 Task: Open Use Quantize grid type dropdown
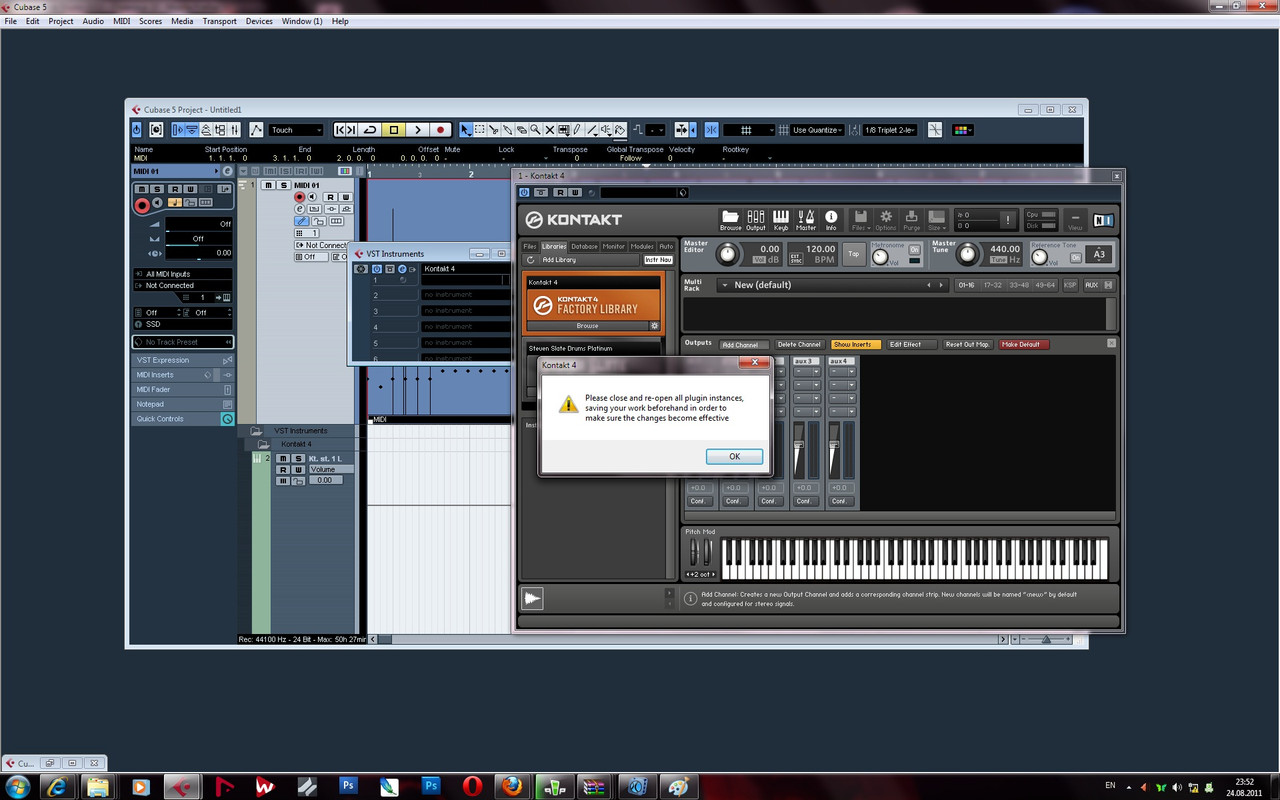[817, 130]
